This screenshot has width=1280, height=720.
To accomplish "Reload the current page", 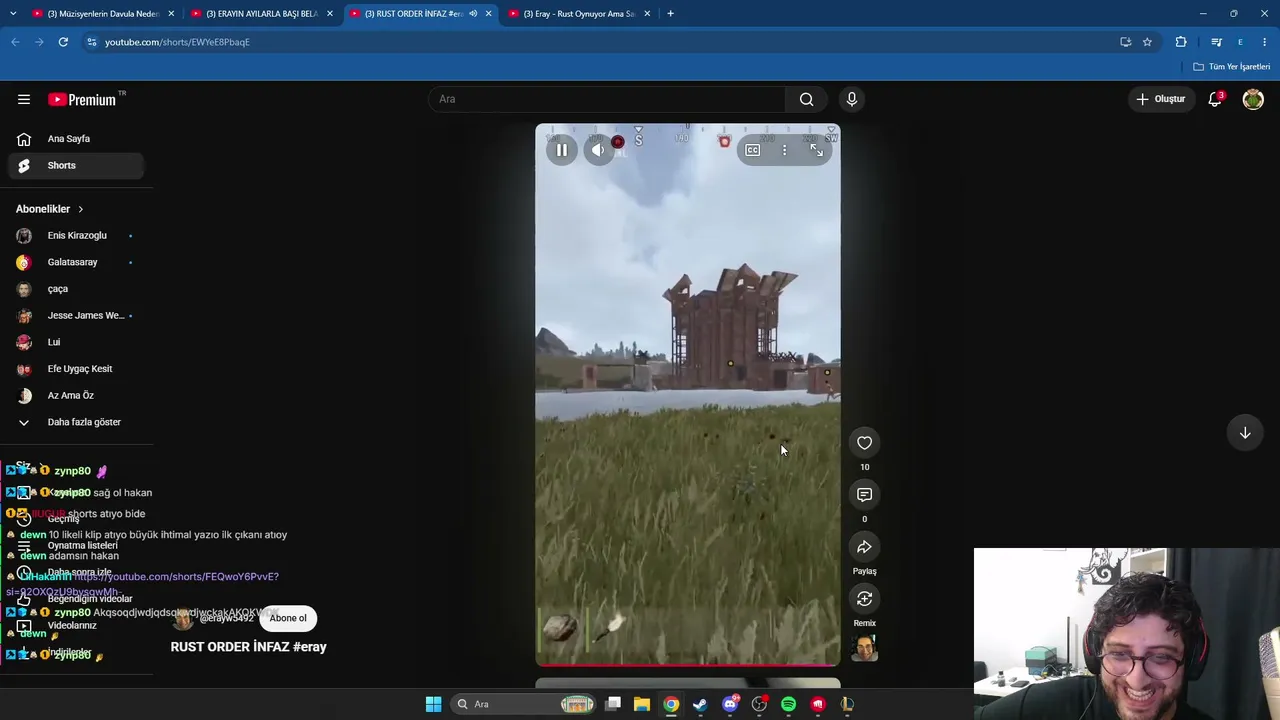I will click(63, 42).
